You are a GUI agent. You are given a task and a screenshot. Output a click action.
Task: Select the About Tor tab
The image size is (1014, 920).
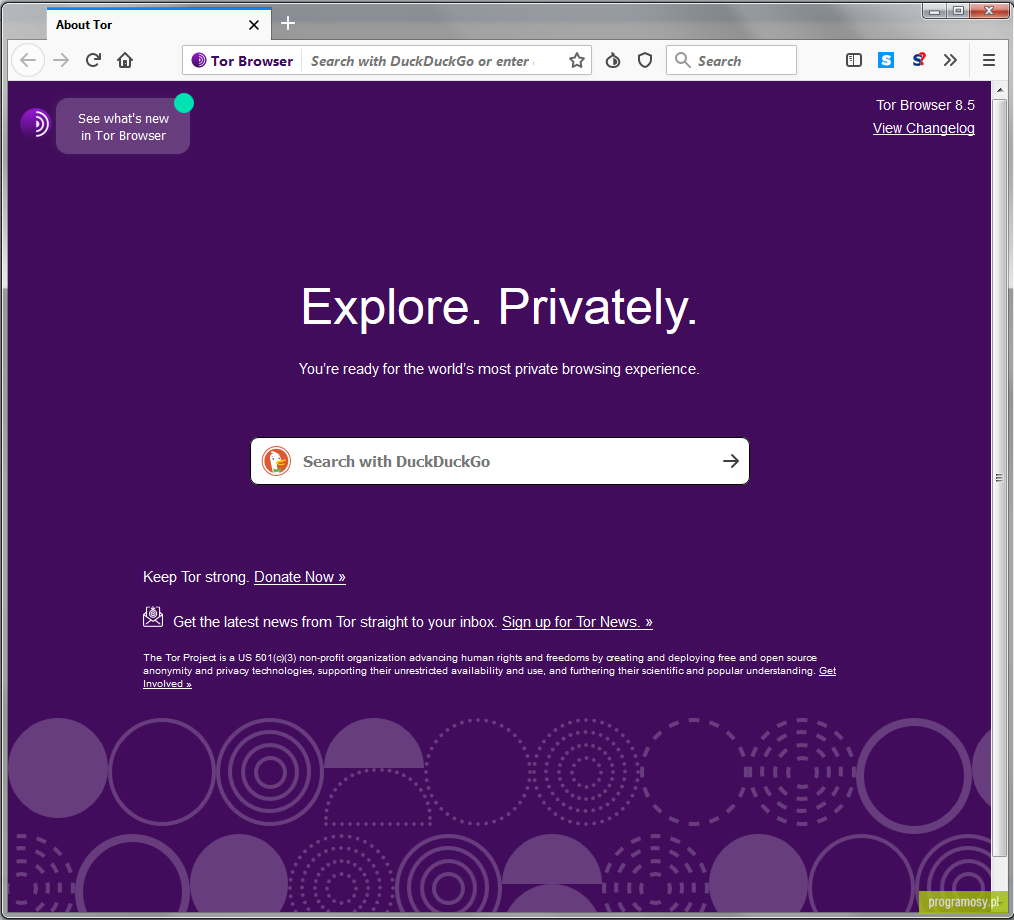[159, 25]
